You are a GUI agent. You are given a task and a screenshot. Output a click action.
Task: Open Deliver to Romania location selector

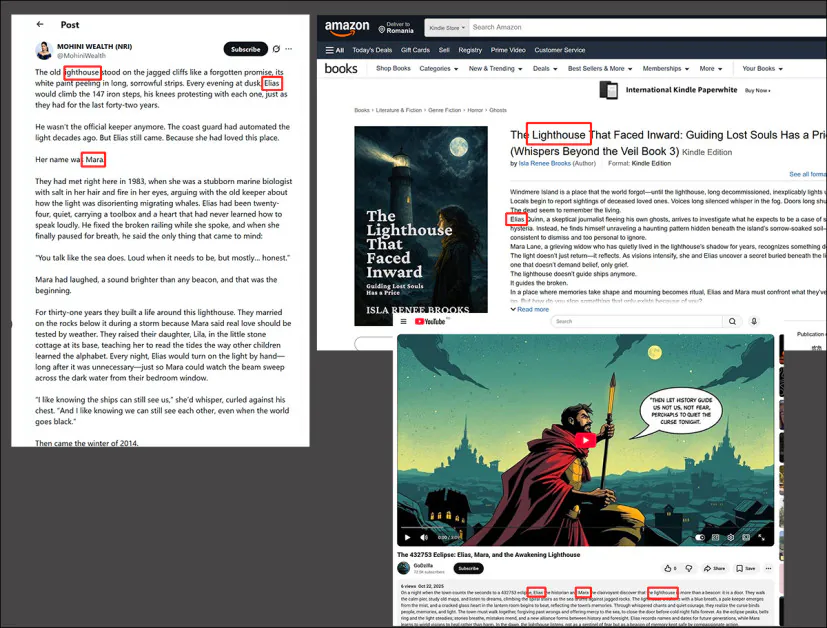tap(396, 28)
